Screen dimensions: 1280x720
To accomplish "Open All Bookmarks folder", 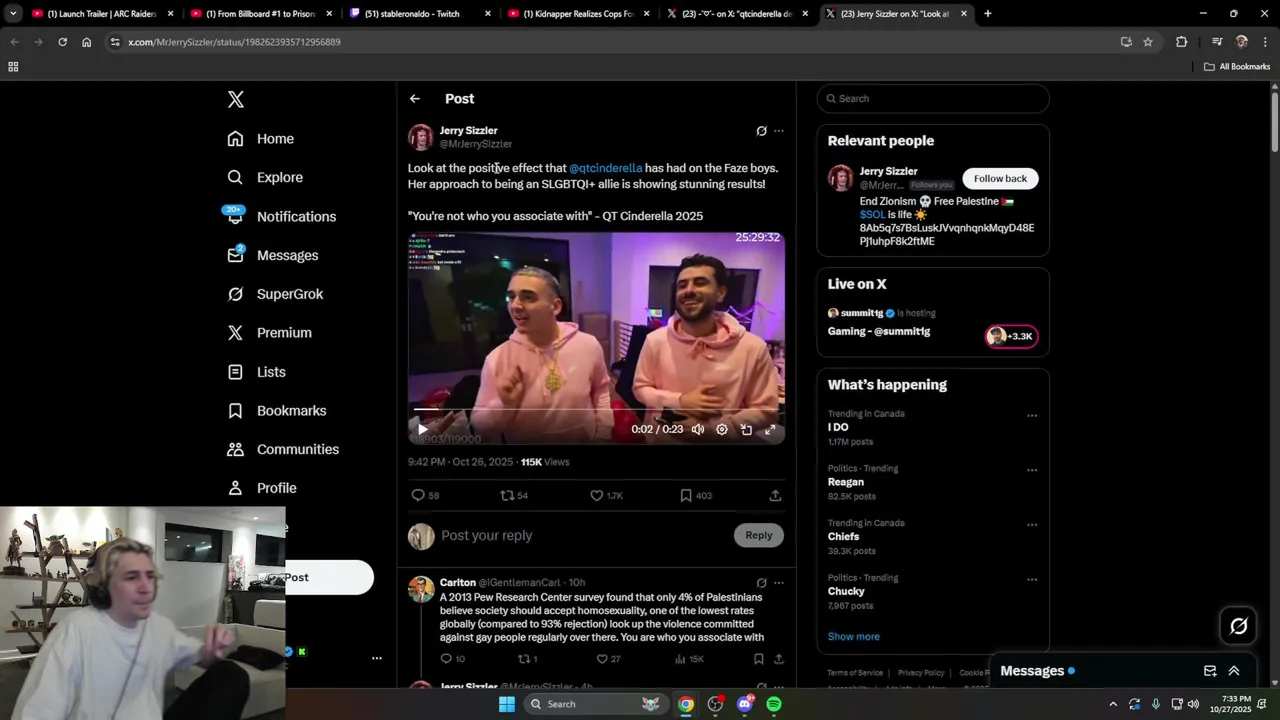I will [x=1237, y=67].
